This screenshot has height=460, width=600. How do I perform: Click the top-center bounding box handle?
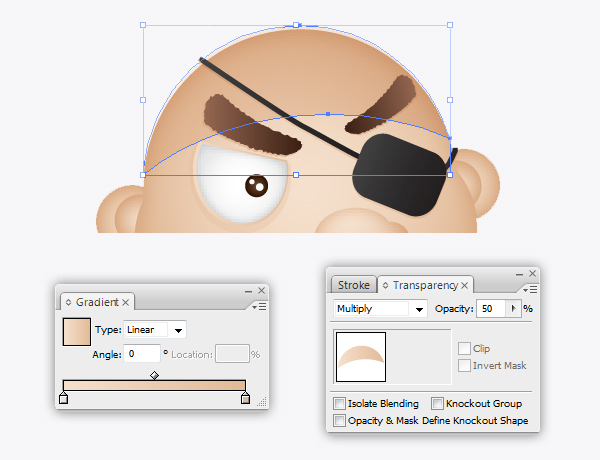pos(296,25)
